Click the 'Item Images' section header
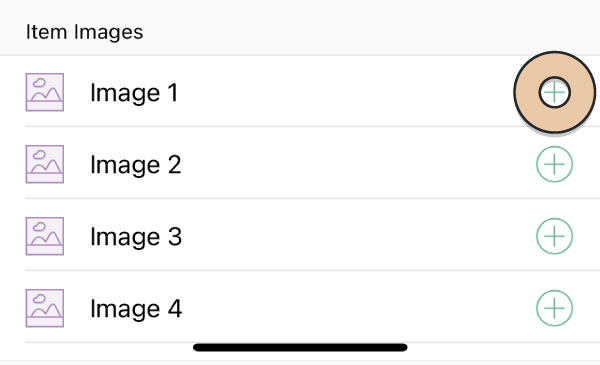The width and height of the screenshot is (600, 365). tap(85, 32)
